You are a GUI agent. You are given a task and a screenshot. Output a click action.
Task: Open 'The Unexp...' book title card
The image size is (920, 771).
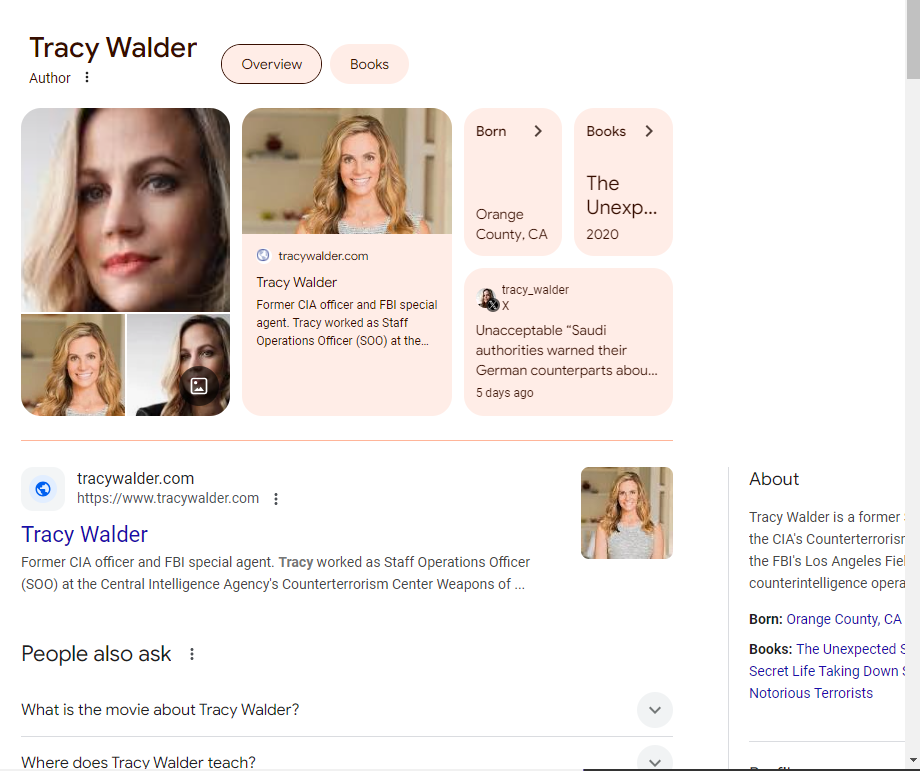(x=622, y=195)
